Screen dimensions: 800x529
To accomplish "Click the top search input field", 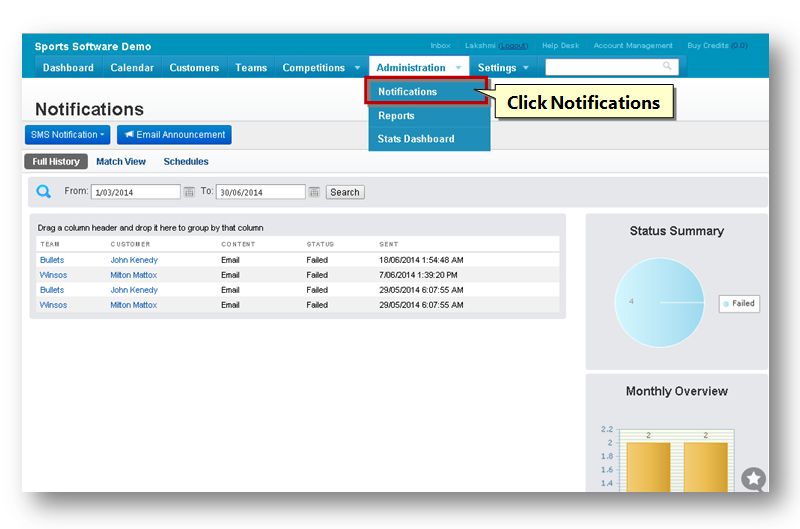I will (x=612, y=66).
